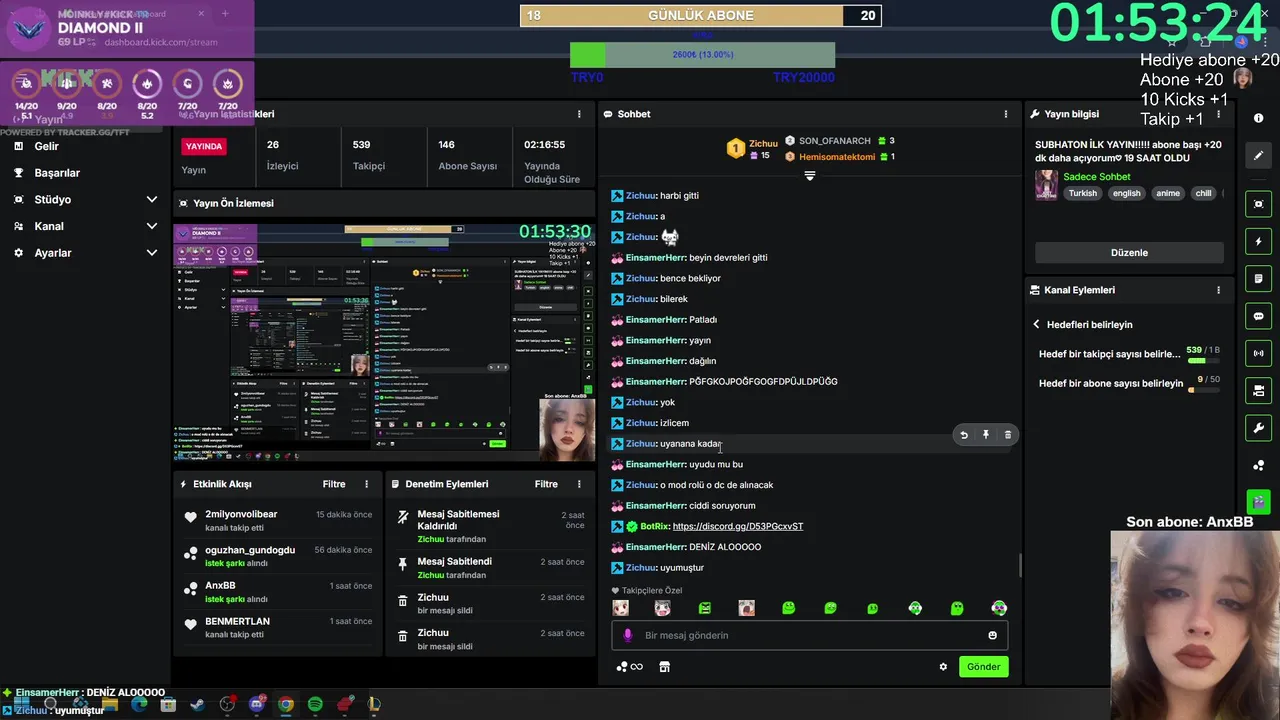
Task: Click the Düzenle button in Yayın bilgisi
Action: pos(1129,253)
